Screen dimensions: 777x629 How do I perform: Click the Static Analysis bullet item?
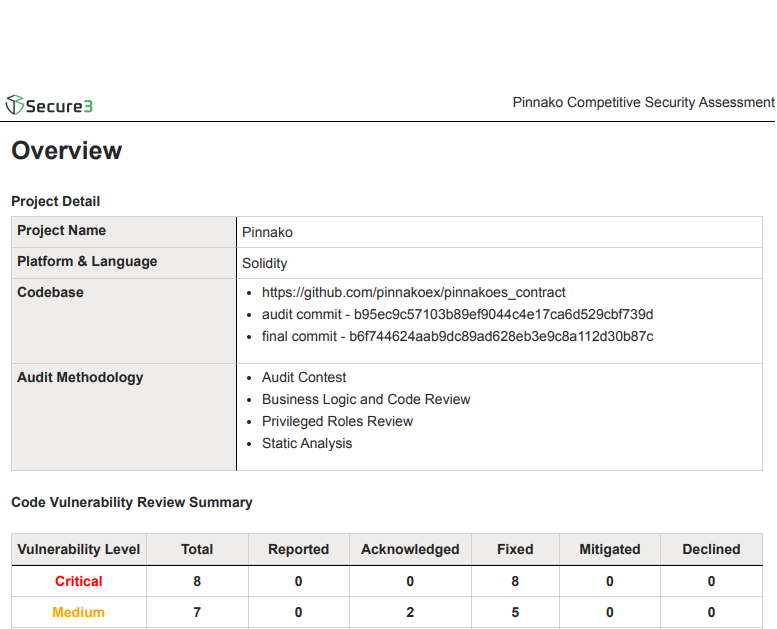click(x=307, y=444)
